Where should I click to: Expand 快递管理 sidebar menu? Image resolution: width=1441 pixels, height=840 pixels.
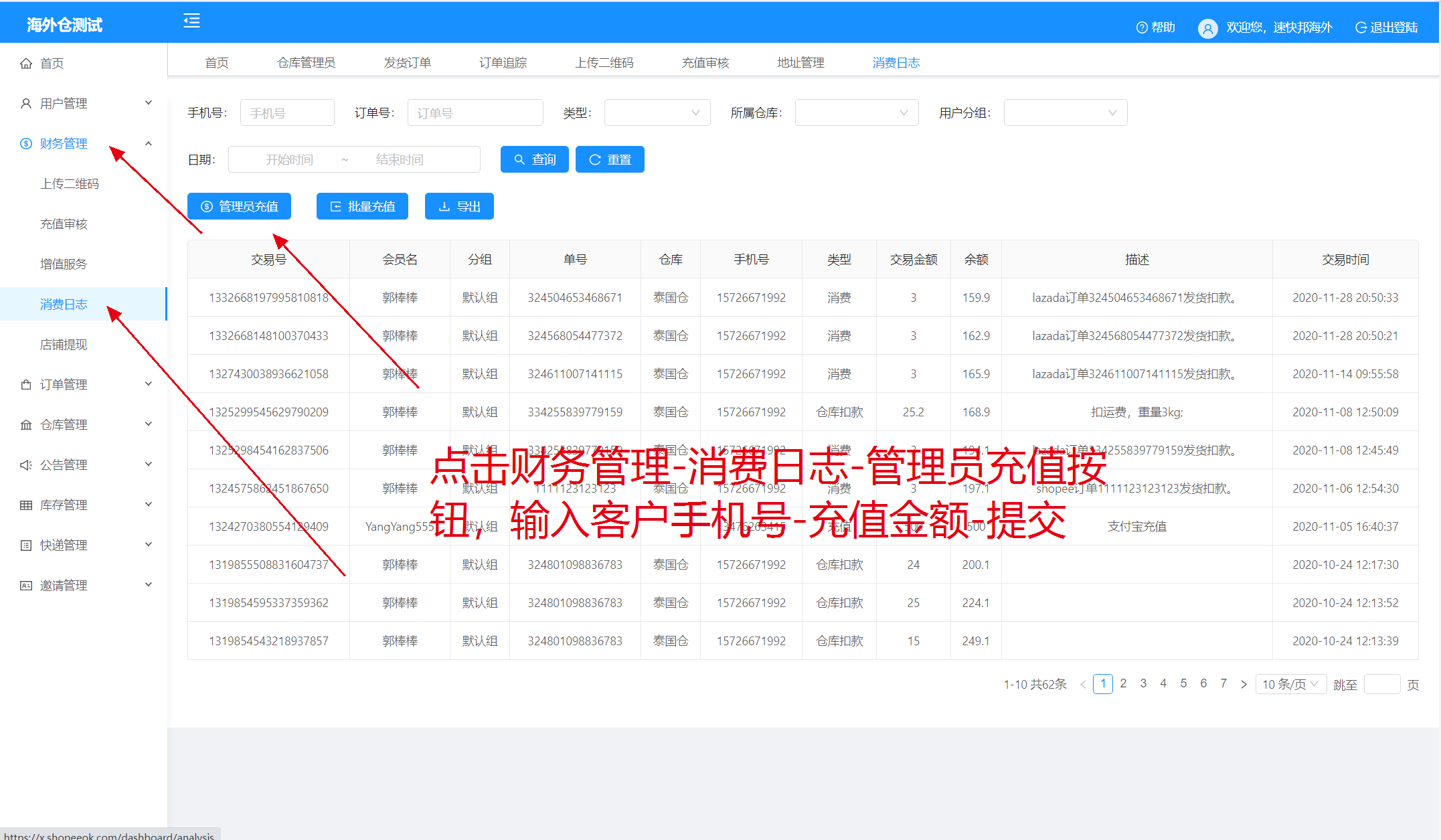[149, 544]
